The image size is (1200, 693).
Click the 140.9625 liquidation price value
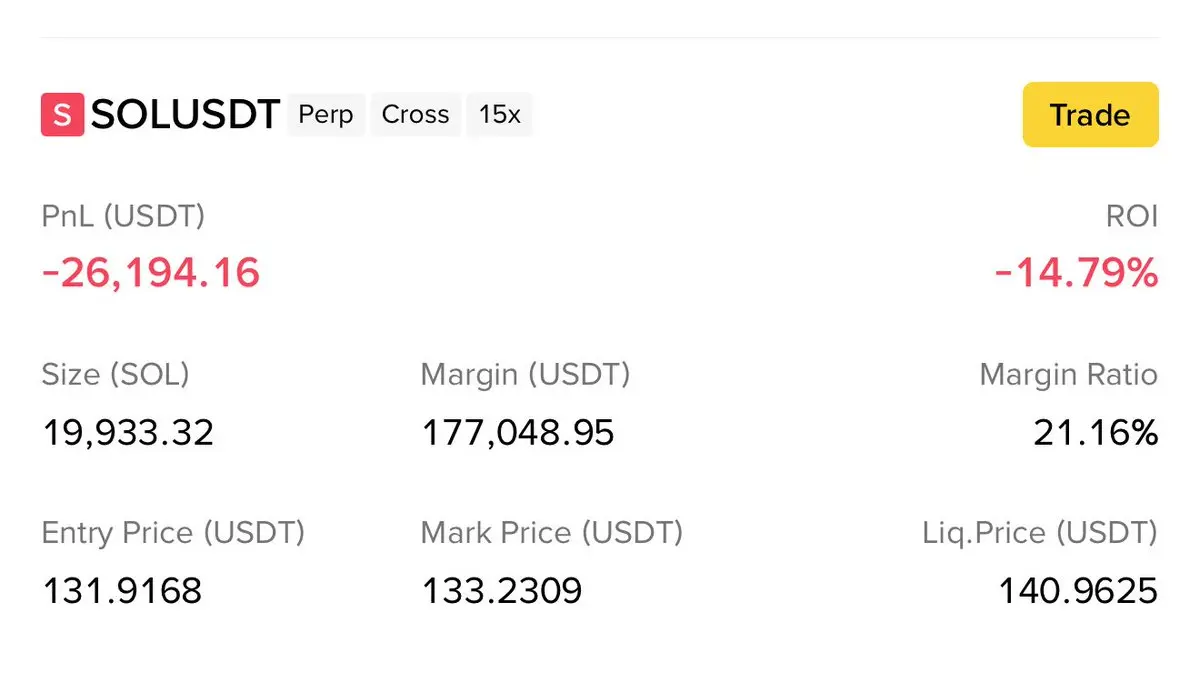tap(1078, 591)
